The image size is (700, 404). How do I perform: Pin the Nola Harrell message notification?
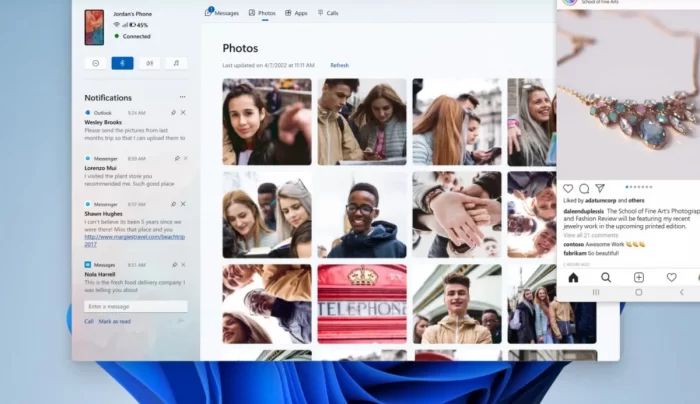(174, 265)
